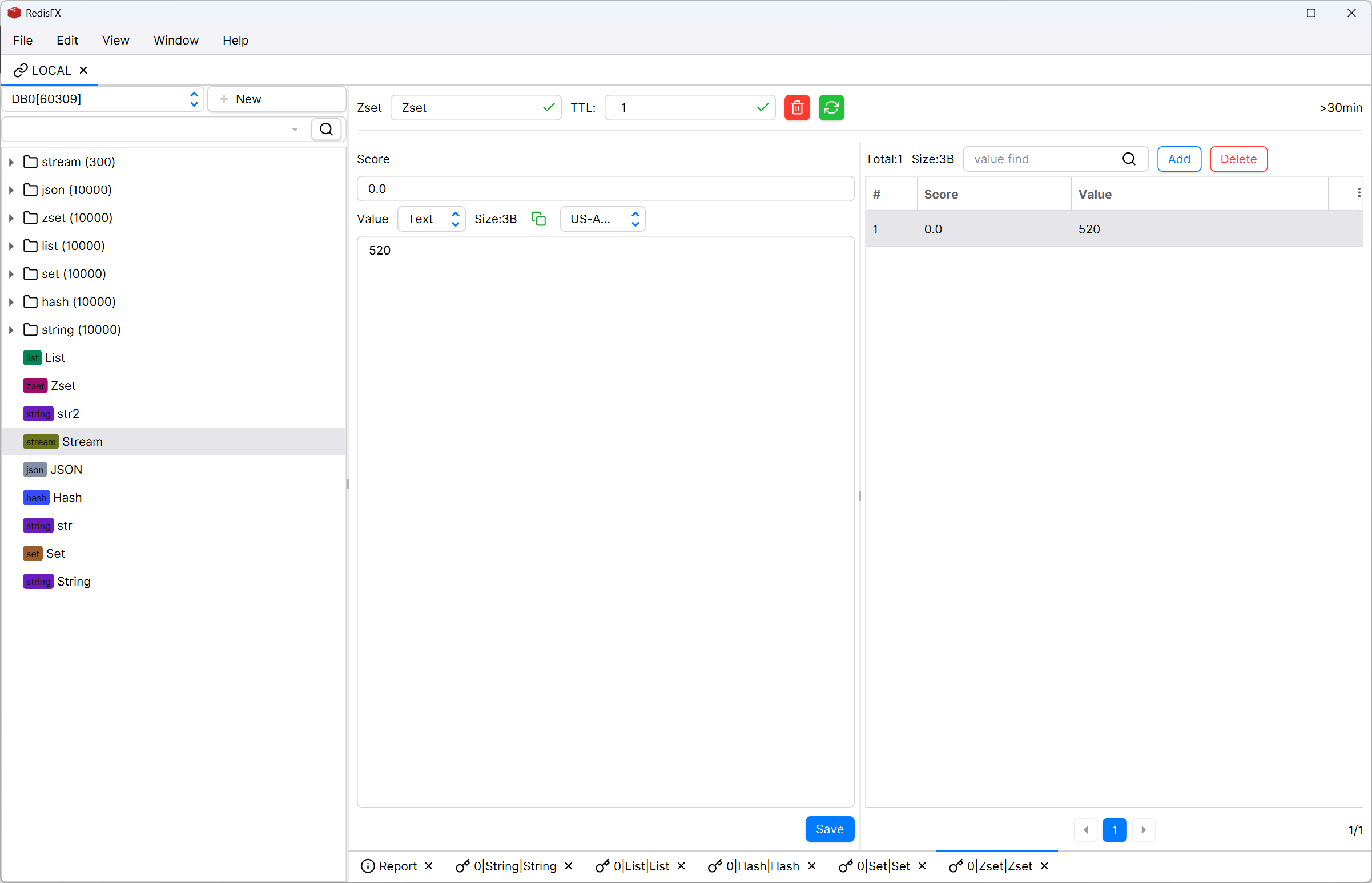
Task: Open the View menu
Action: coord(115,40)
